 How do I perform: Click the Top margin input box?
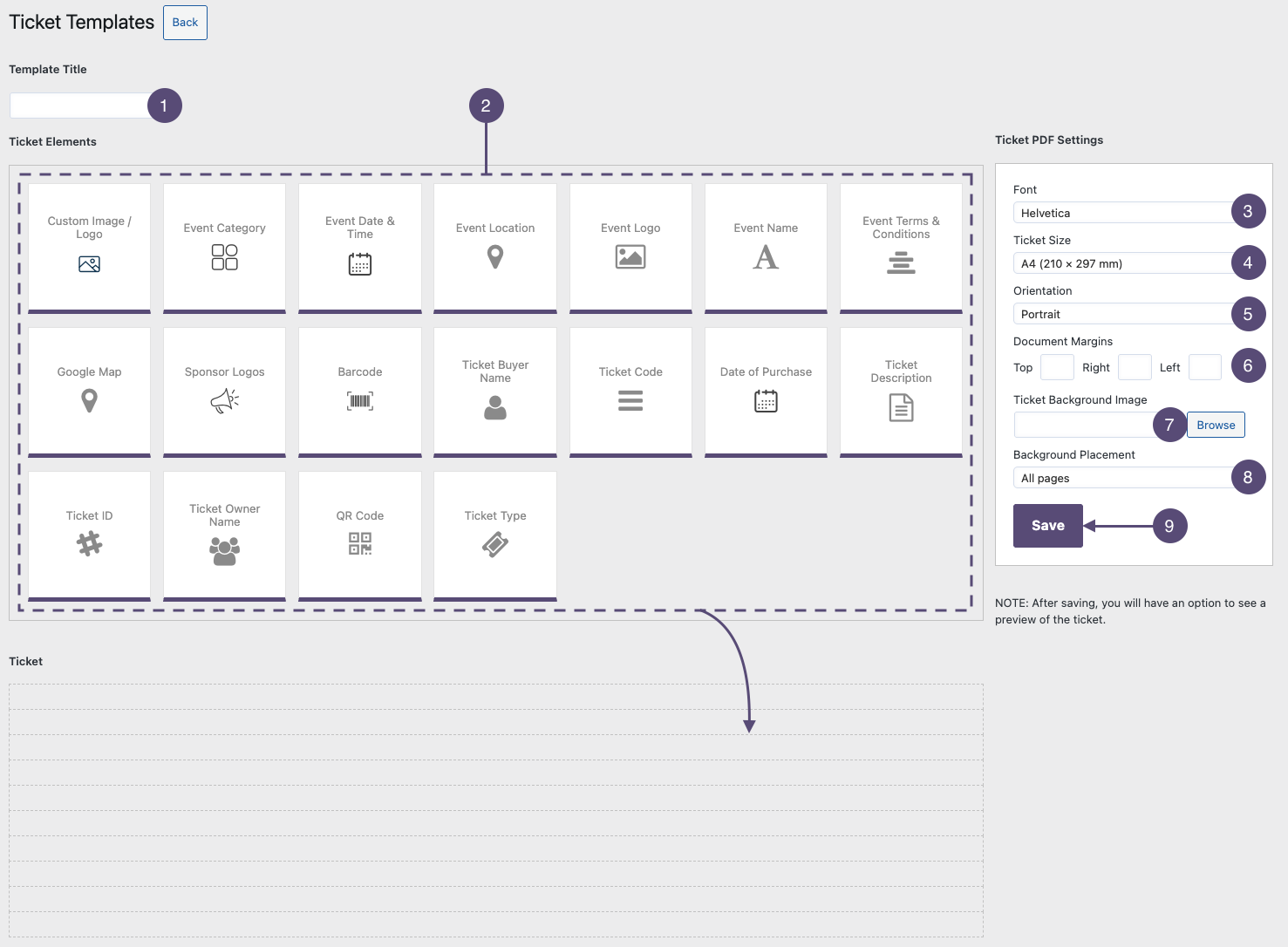(x=1057, y=367)
